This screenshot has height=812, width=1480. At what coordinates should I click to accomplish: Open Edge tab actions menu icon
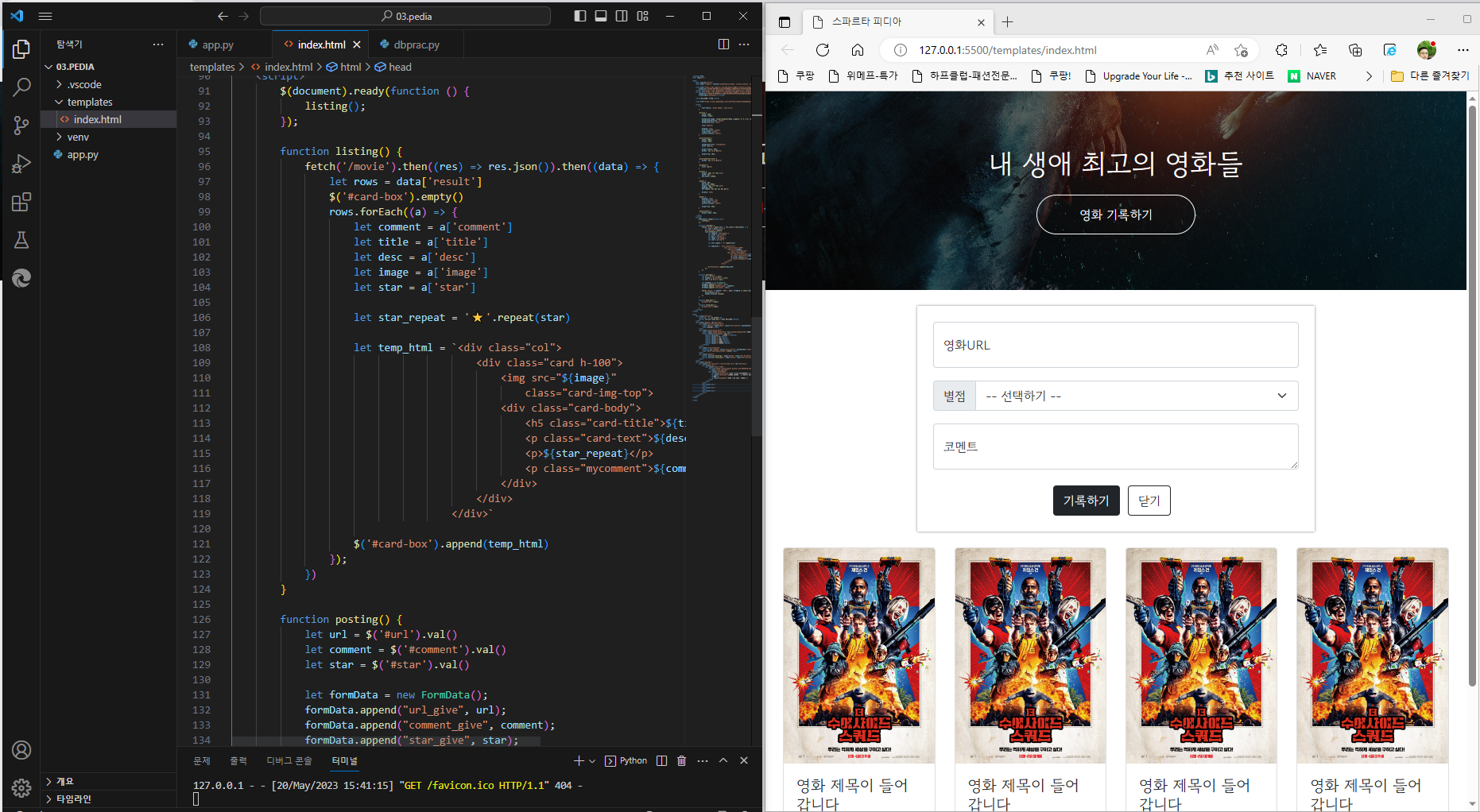[x=785, y=22]
